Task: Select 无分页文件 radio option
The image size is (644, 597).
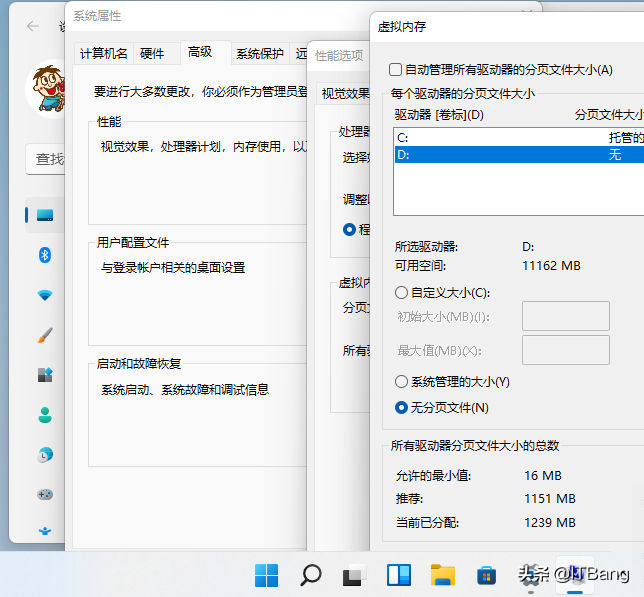Action: point(402,407)
